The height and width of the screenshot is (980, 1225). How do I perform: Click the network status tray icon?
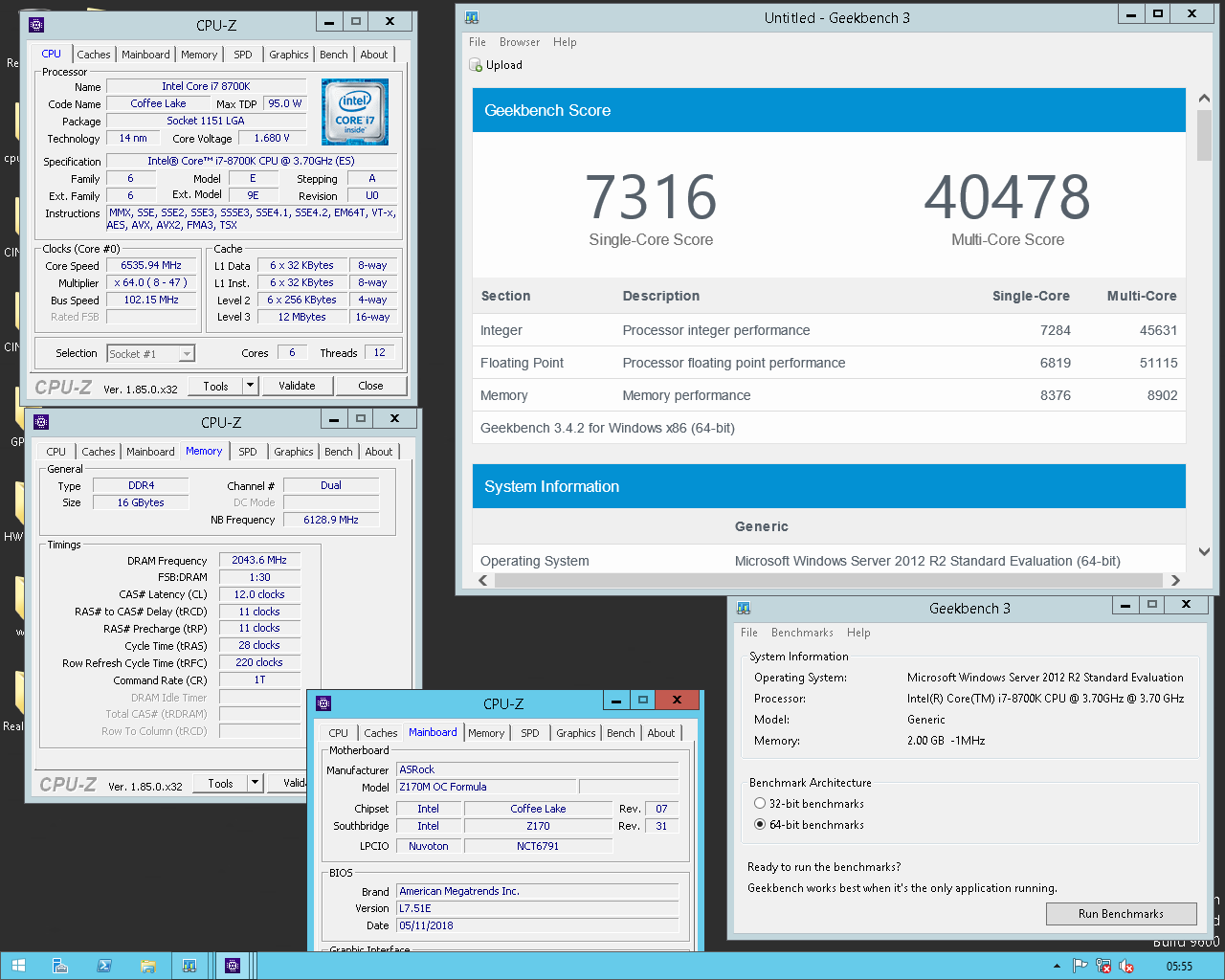pyautogui.click(x=1103, y=967)
